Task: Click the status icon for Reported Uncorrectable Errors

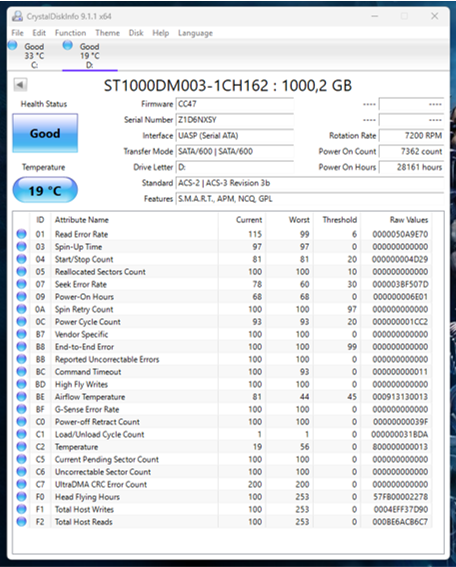Action: tap(22, 359)
